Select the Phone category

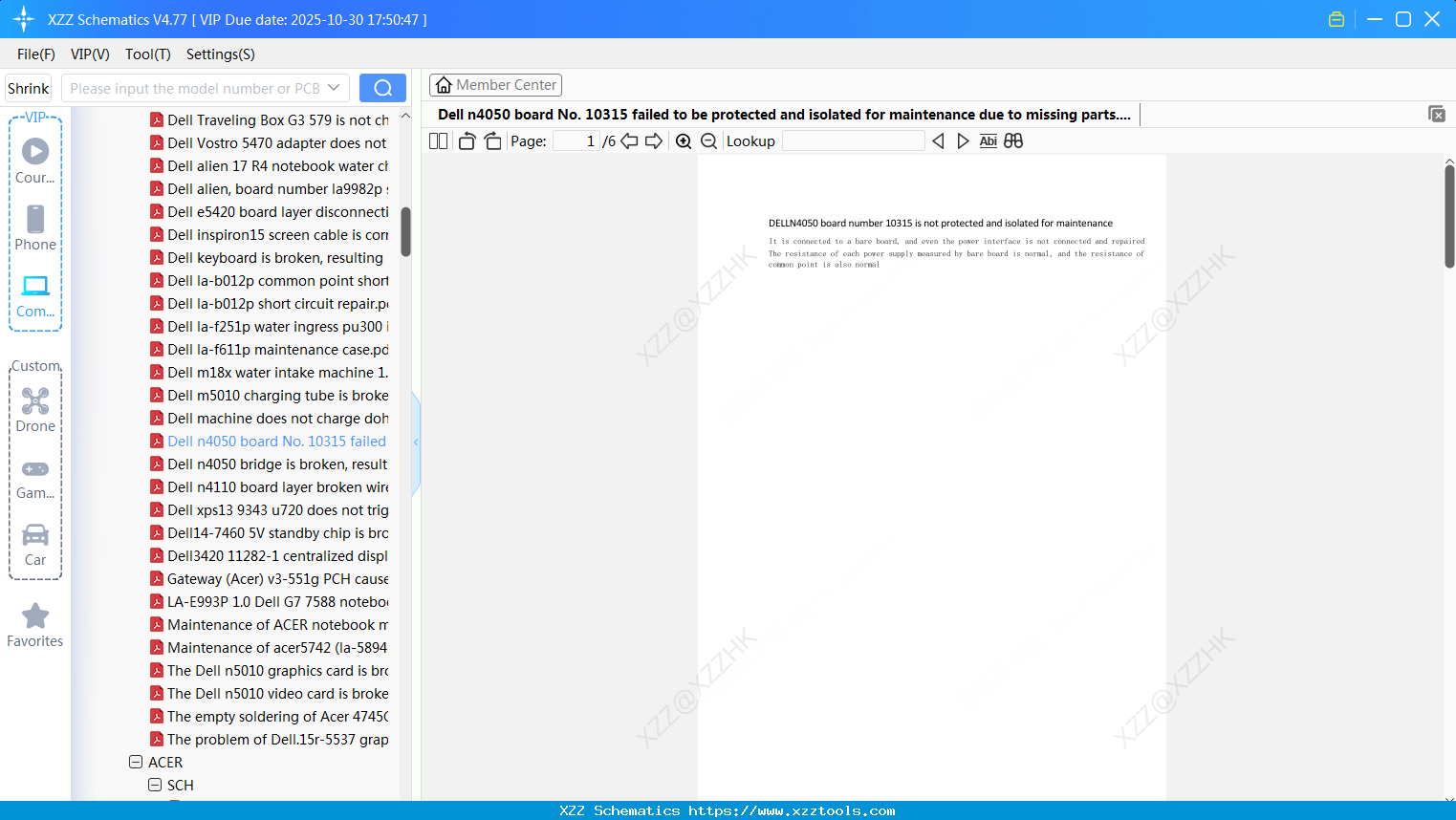35,227
